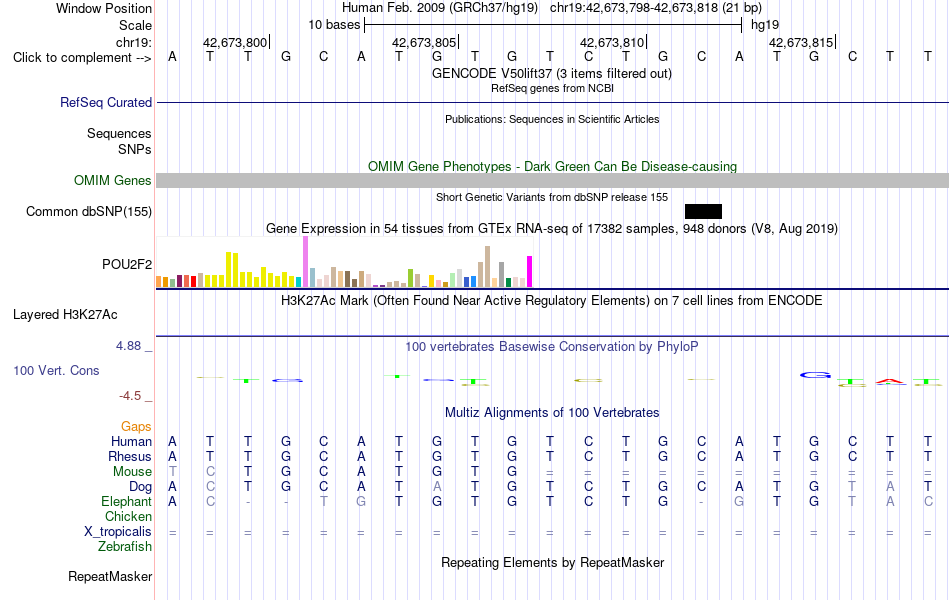Click the gray OMIM Genes bar

coord(552,181)
